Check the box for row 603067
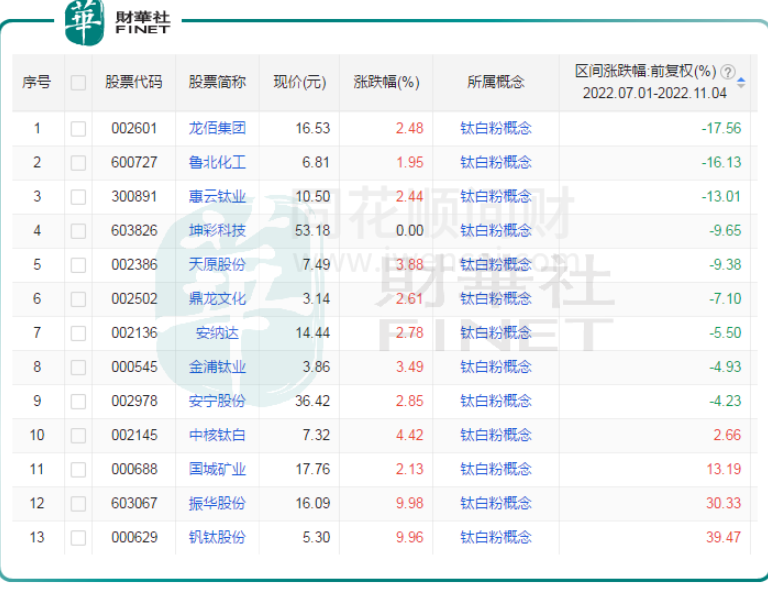This screenshot has width=768, height=596. coord(78,503)
